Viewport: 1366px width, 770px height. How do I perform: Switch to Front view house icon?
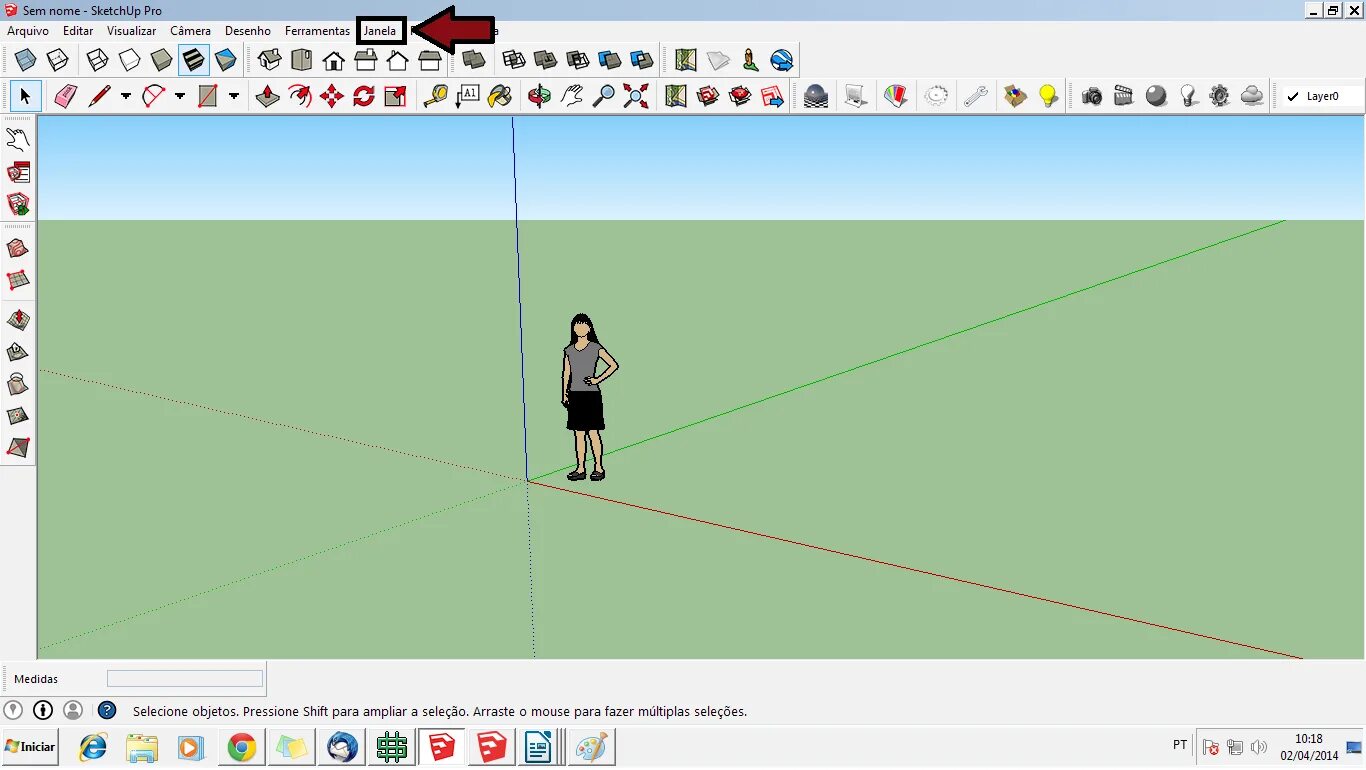click(x=334, y=60)
